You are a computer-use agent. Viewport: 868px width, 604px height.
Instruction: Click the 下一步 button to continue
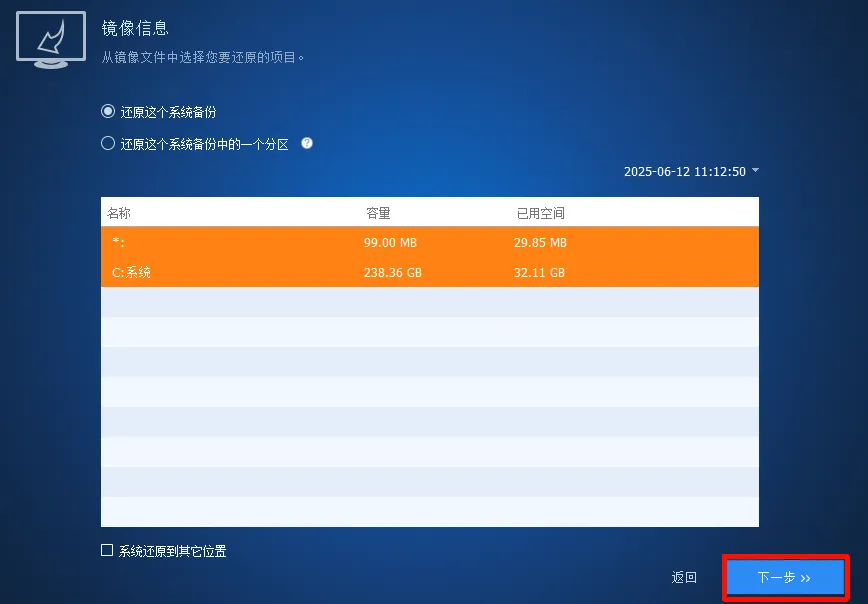pyautogui.click(x=786, y=577)
